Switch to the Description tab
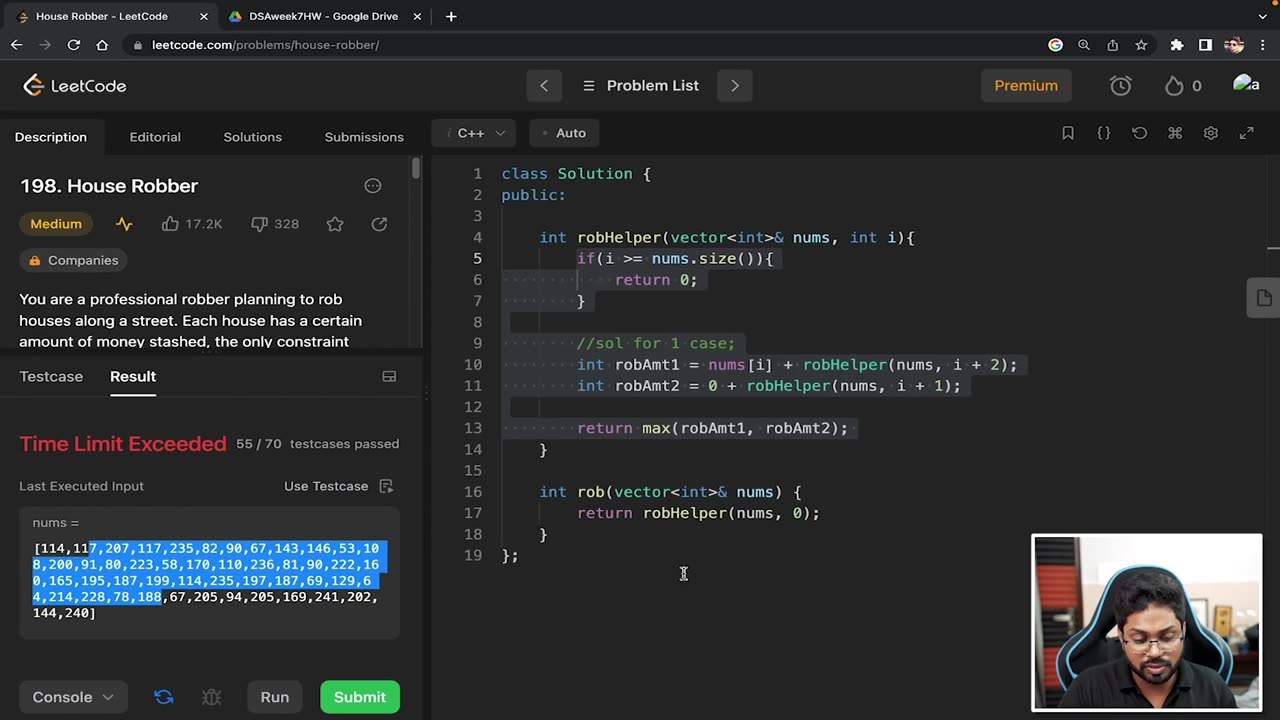 51,137
